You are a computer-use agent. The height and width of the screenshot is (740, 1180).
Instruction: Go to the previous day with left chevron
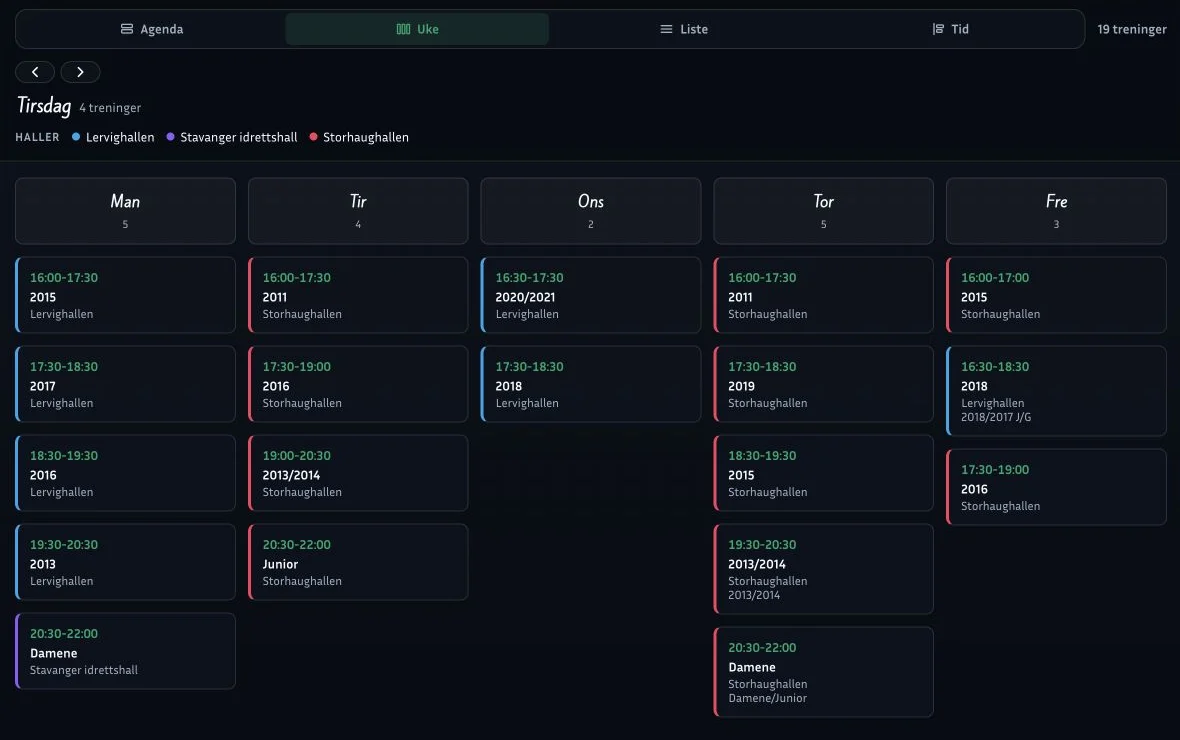pos(35,72)
